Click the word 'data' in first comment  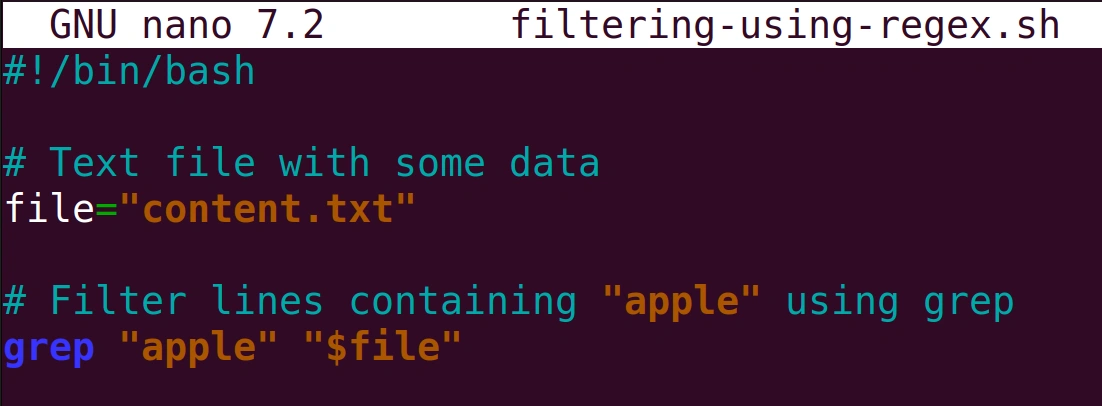(x=555, y=163)
